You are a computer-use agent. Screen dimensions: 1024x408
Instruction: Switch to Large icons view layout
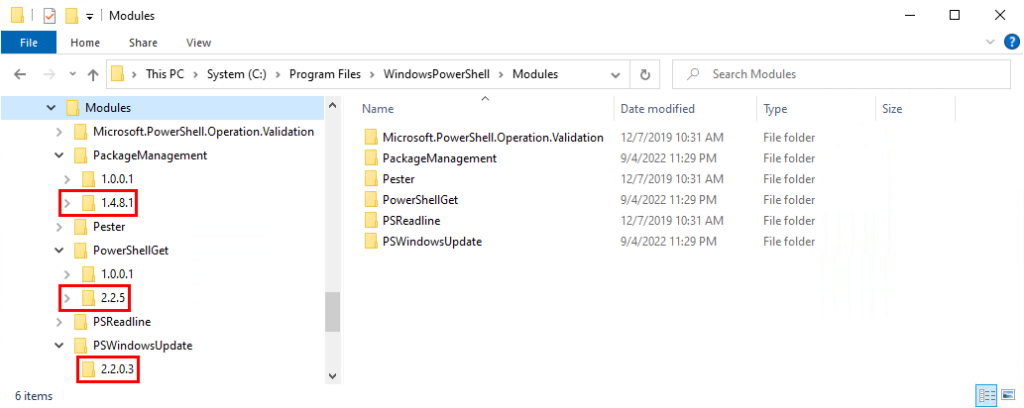[x=1008, y=395]
